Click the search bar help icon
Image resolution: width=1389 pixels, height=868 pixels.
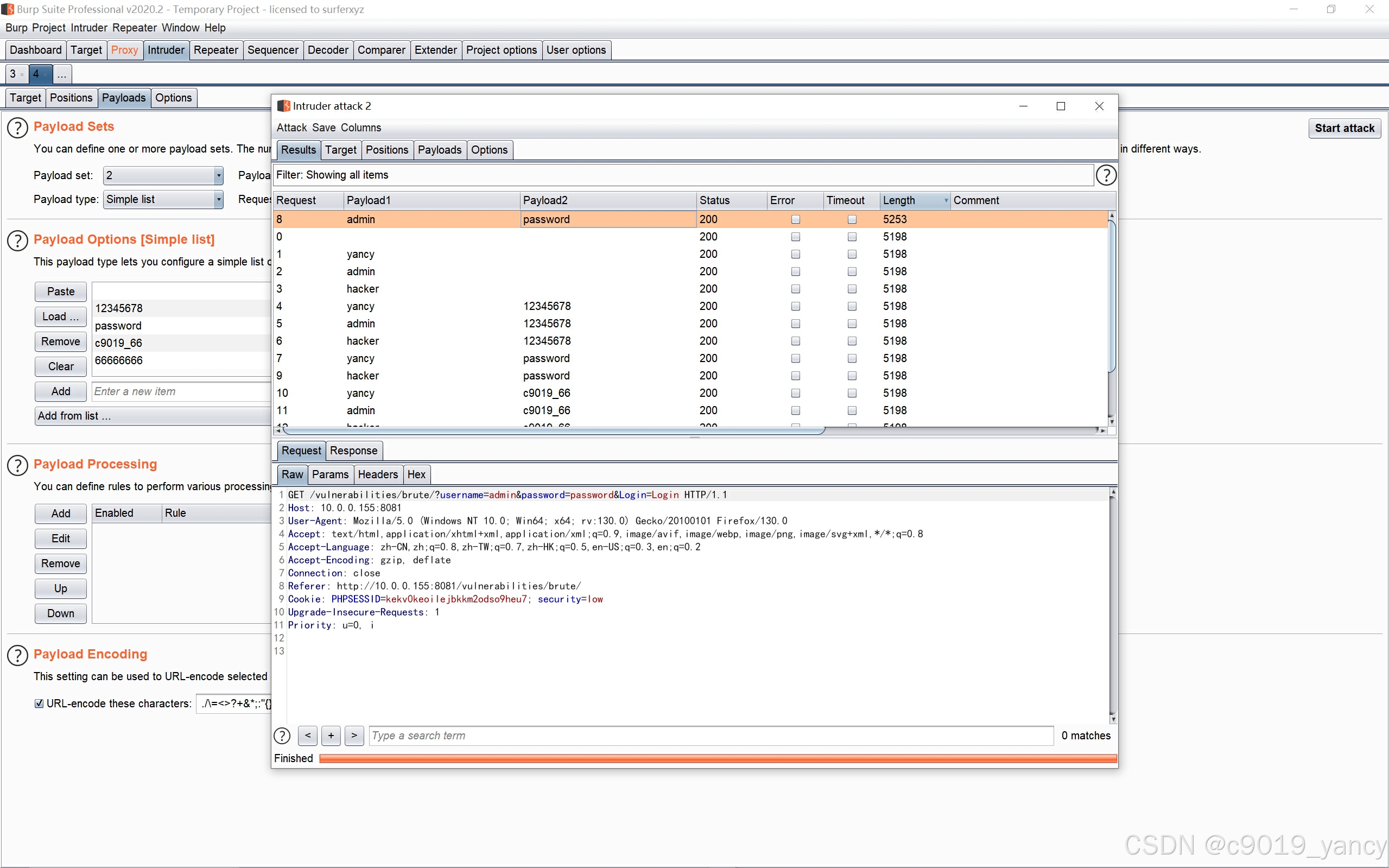tap(282, 736)
